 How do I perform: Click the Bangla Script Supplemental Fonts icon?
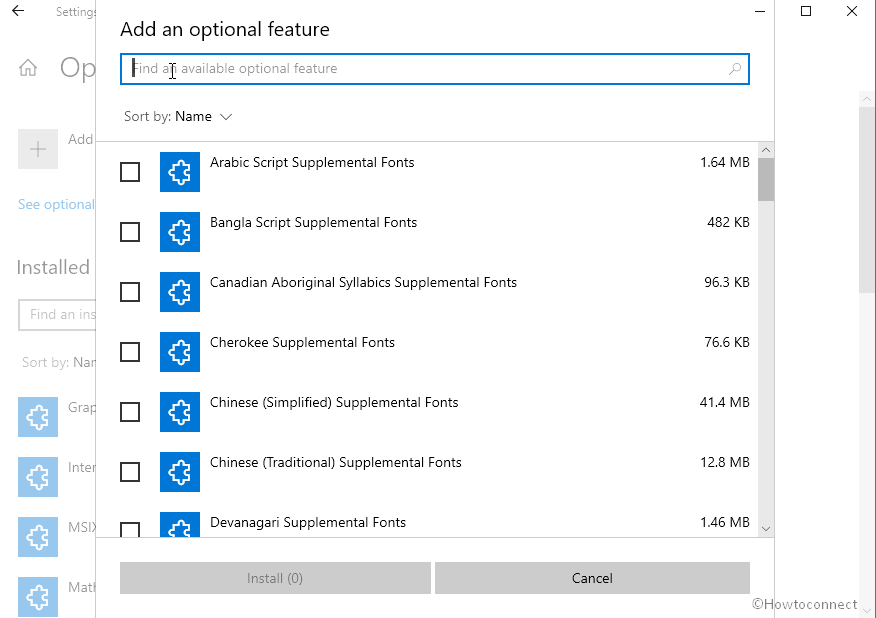[x=180, y=232]
